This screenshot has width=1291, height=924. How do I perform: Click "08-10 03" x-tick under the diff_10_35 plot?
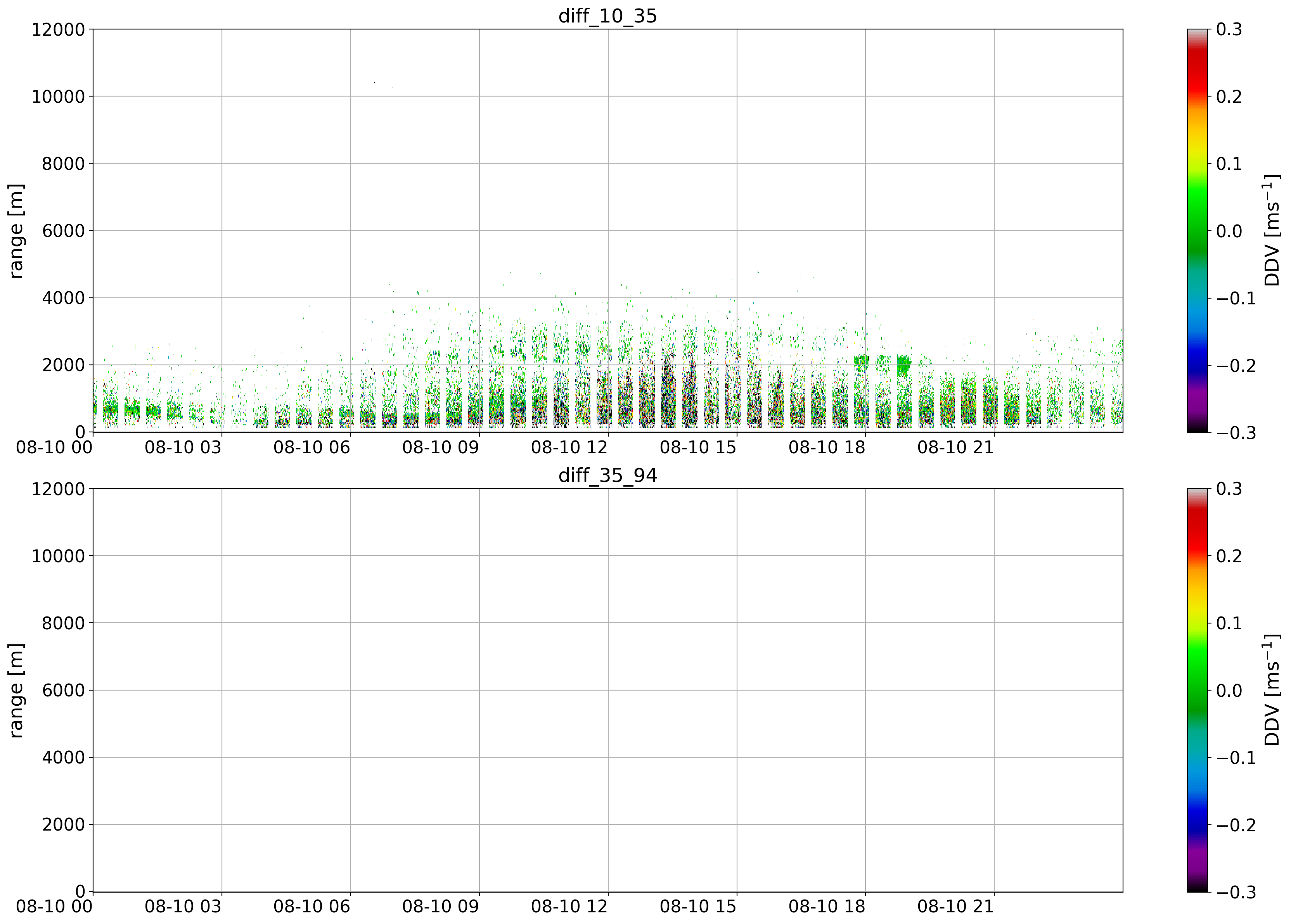183,447
